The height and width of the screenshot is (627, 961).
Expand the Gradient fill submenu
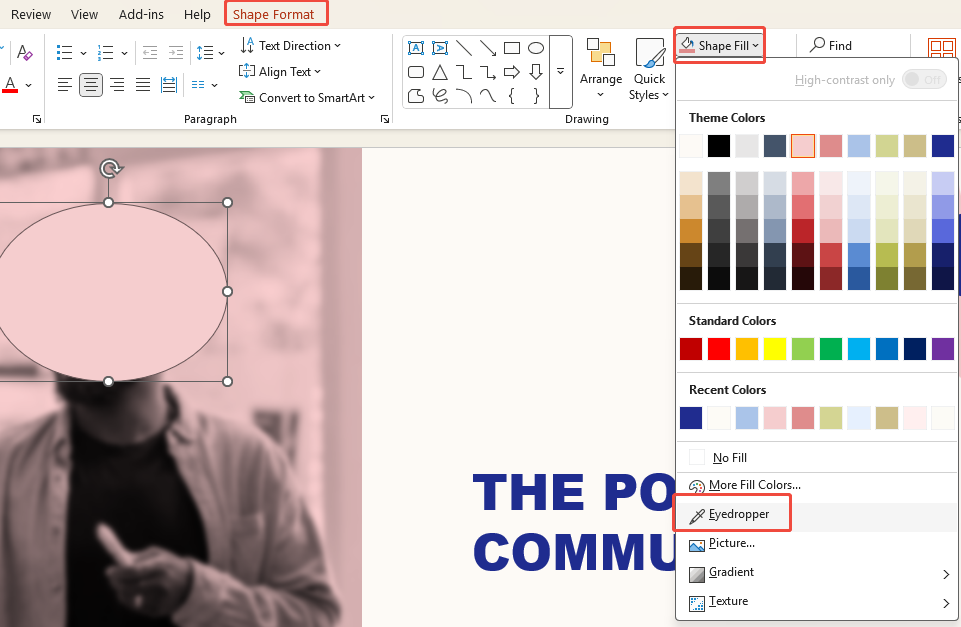(x=817, y=572)
